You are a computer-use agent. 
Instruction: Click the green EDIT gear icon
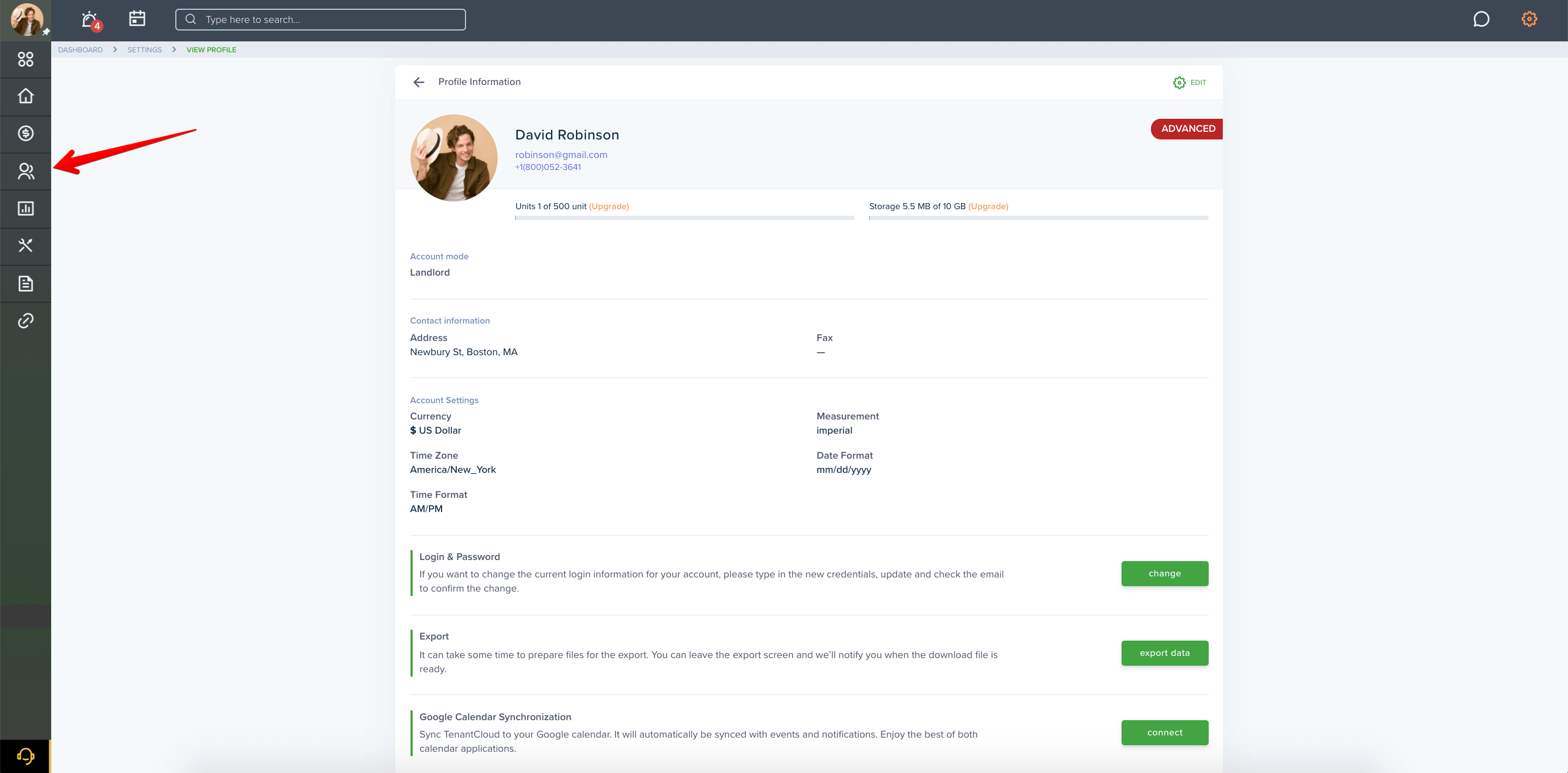tap(1179, 82)
